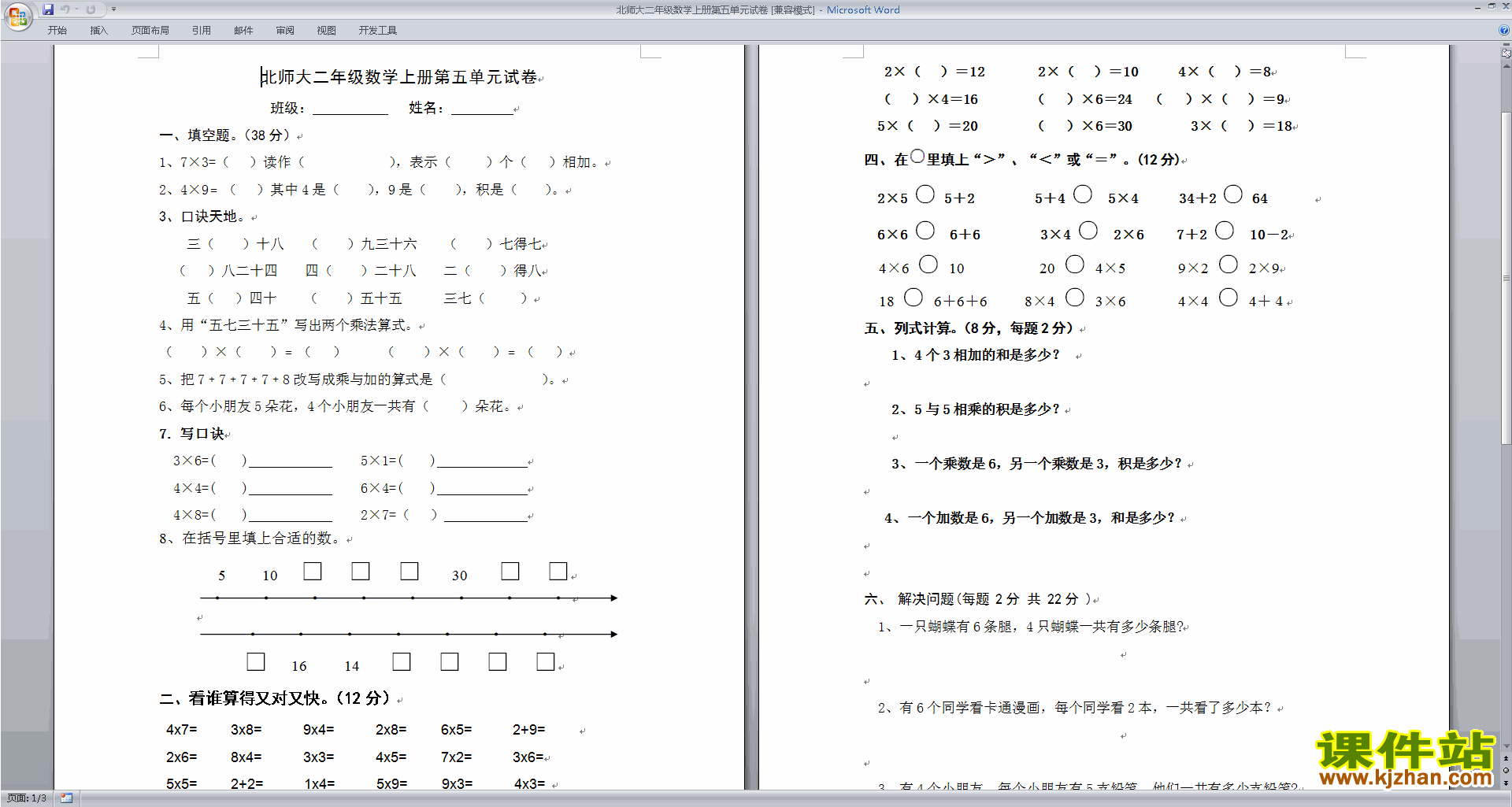Screen dimensions: 1512x807
Task: Click the equation 9x4= in section two
Action: [x=318, y=730]
